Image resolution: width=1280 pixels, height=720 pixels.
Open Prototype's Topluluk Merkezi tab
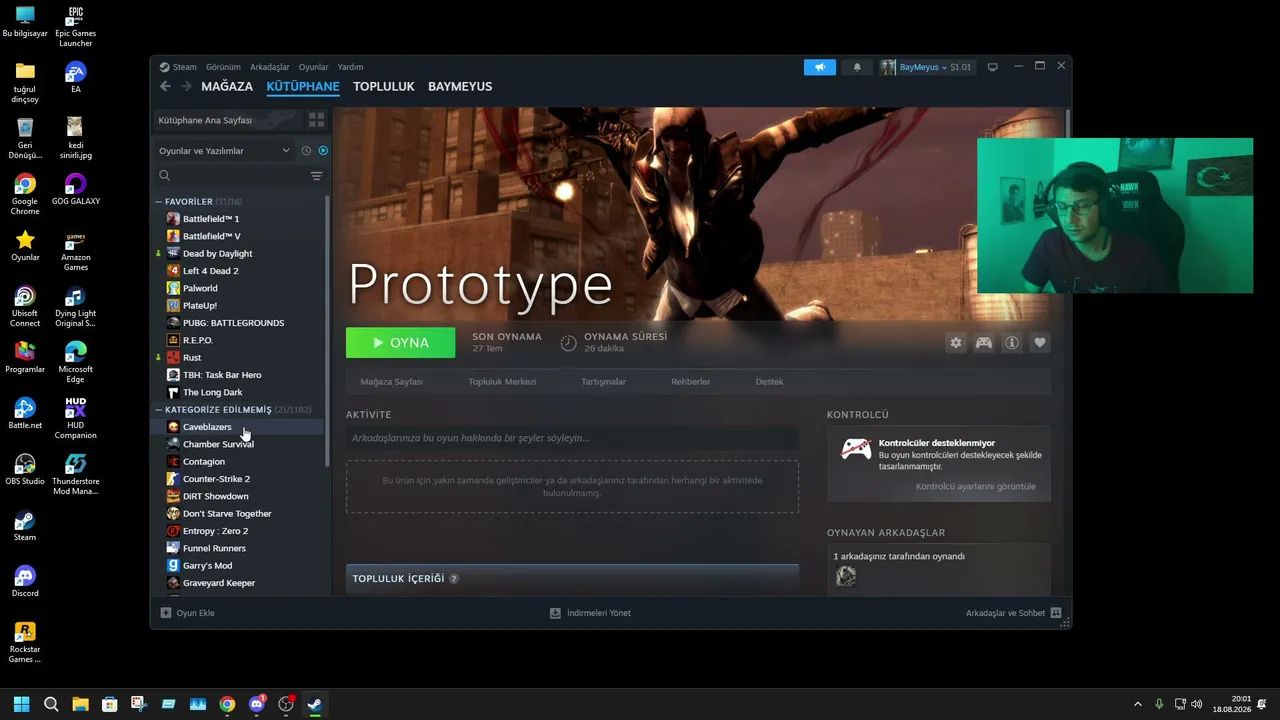point(502,382)
